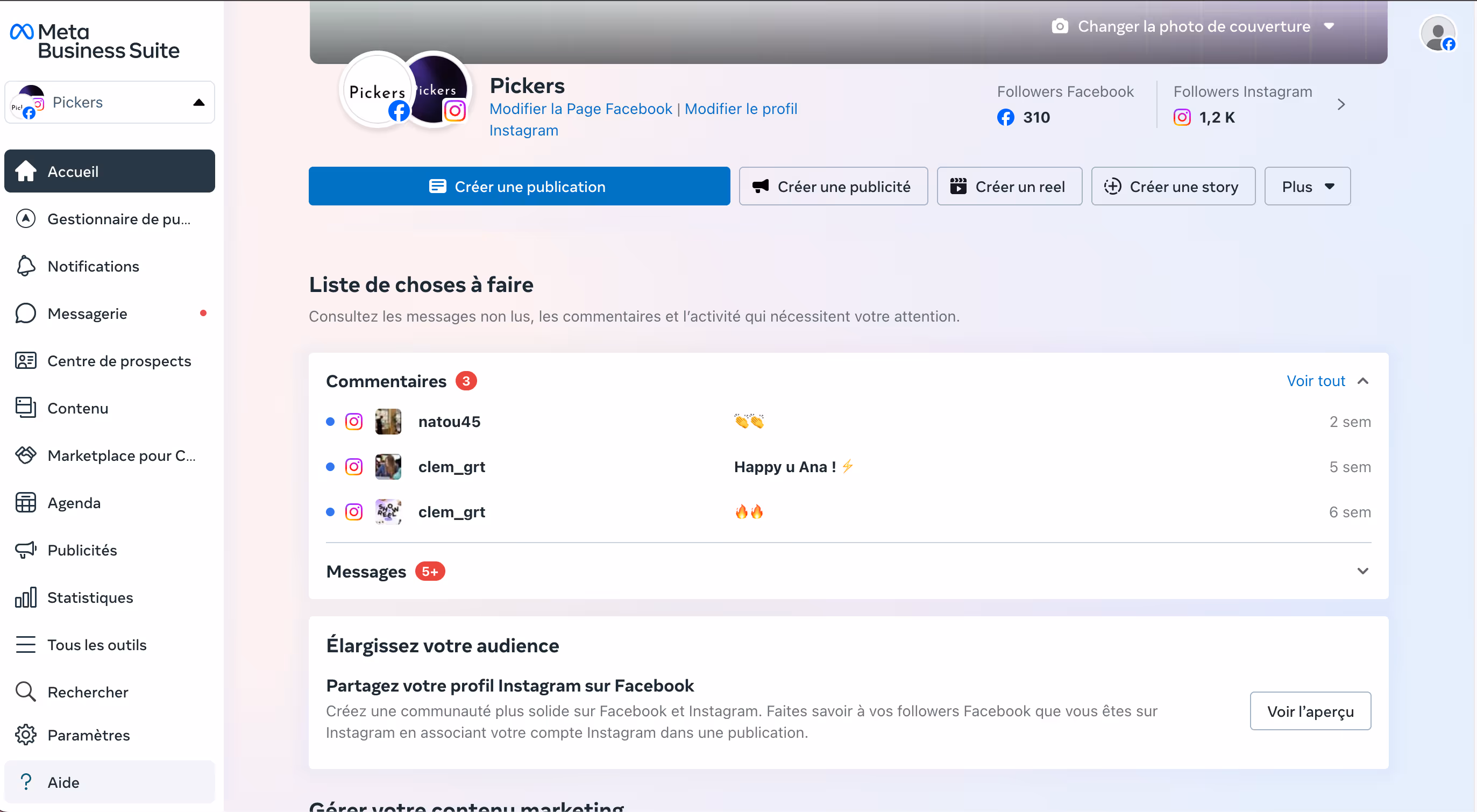Click natou45's avatar thumbnail
This screenshot has width=1477, height=812.
pyautogui.click(x=388, y=422)
